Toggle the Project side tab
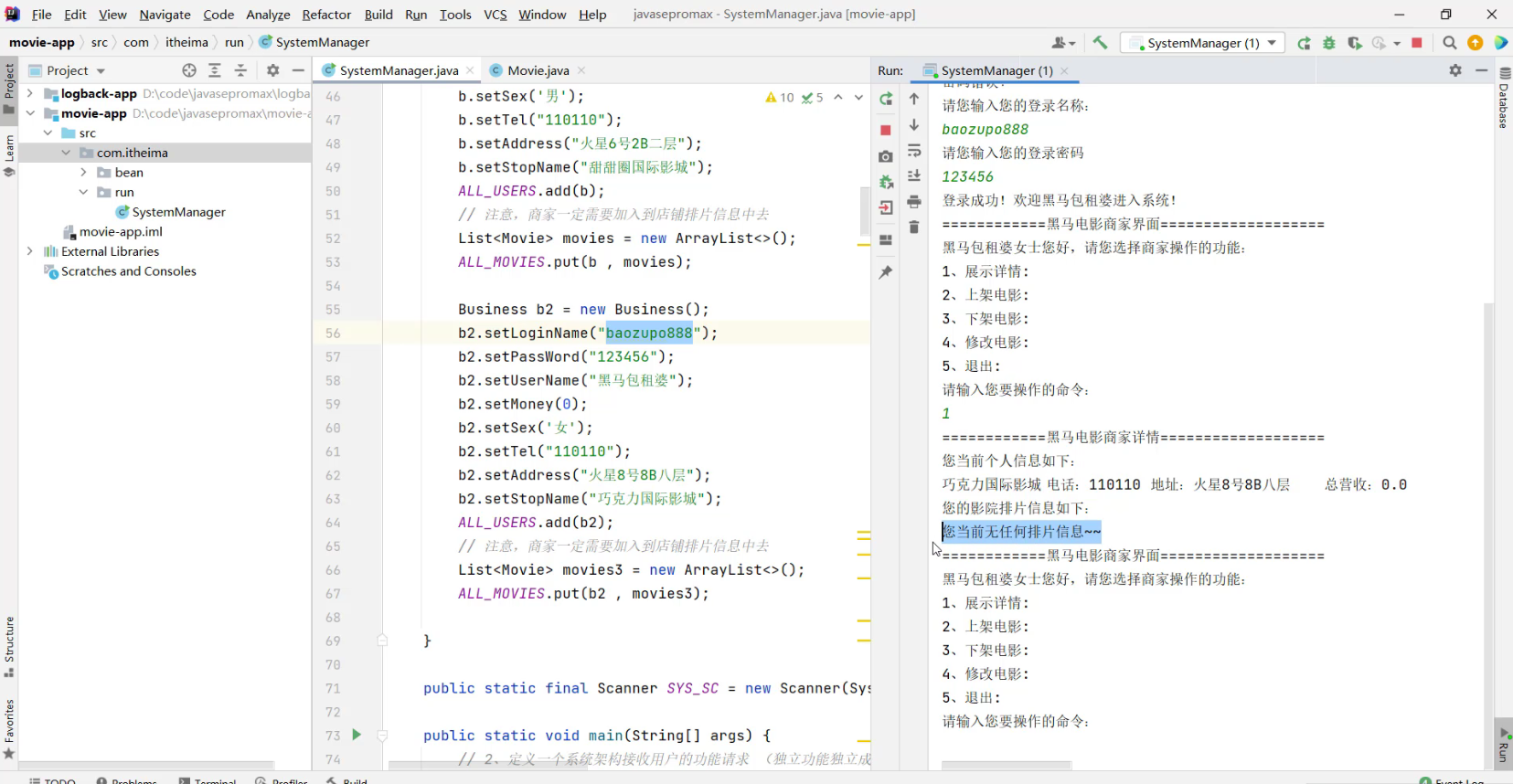Image resolution: width=1513 pixels, height=784 pixels. click(x=9, y=88)
